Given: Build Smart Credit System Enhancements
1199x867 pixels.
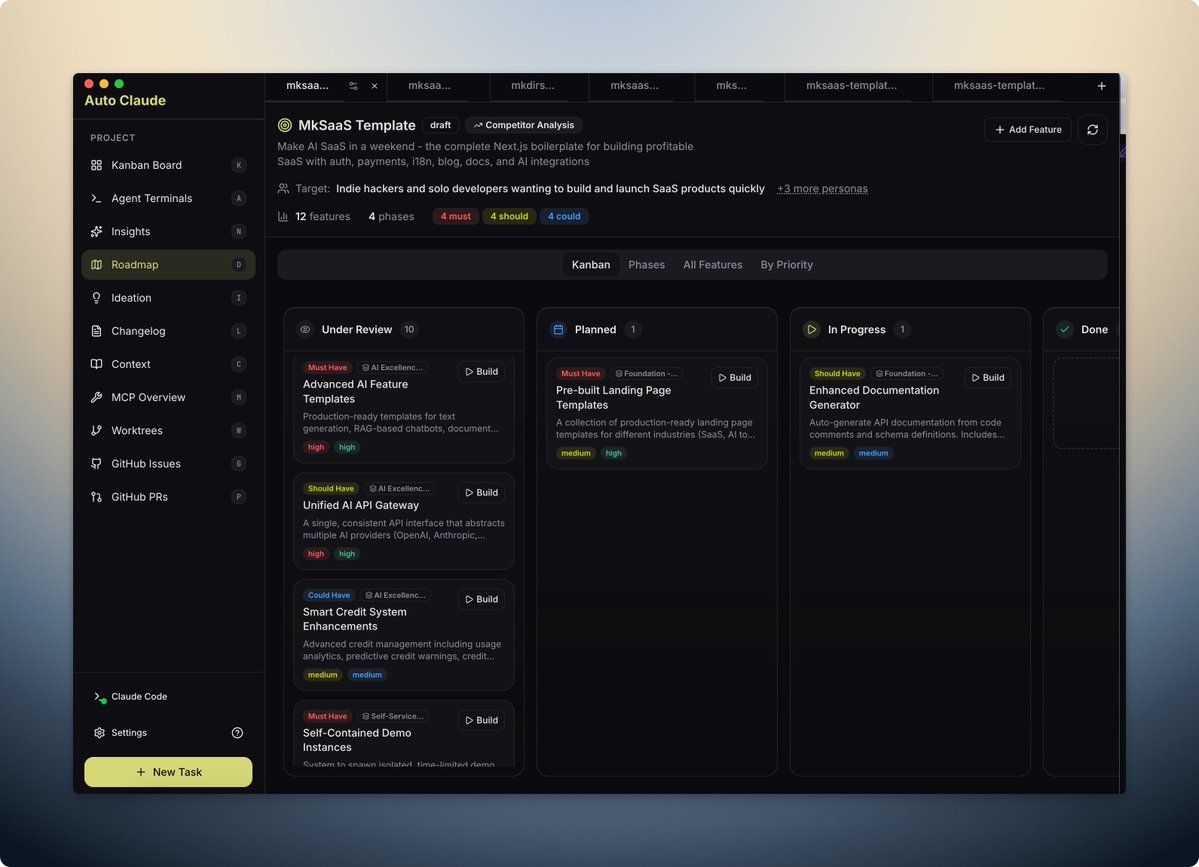Looking at the screenshot, I should (x=482, y=599).
